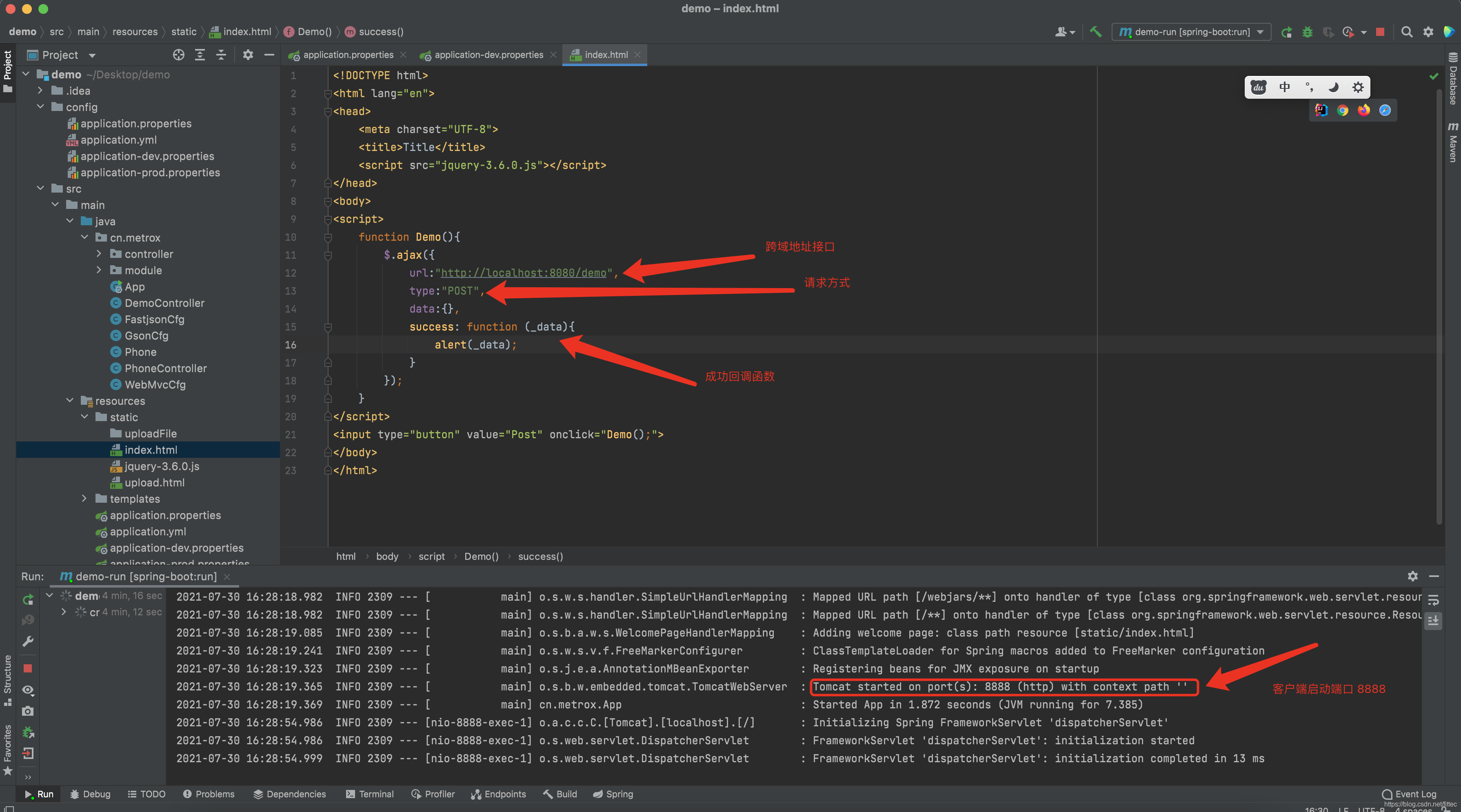Collapse the config folder
This screenshot has height=812, width=1461.
tap(40, 106)
